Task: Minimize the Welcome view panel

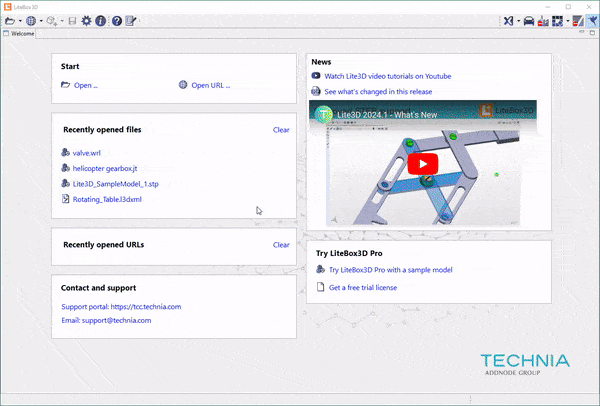Action: click(582, 33)
